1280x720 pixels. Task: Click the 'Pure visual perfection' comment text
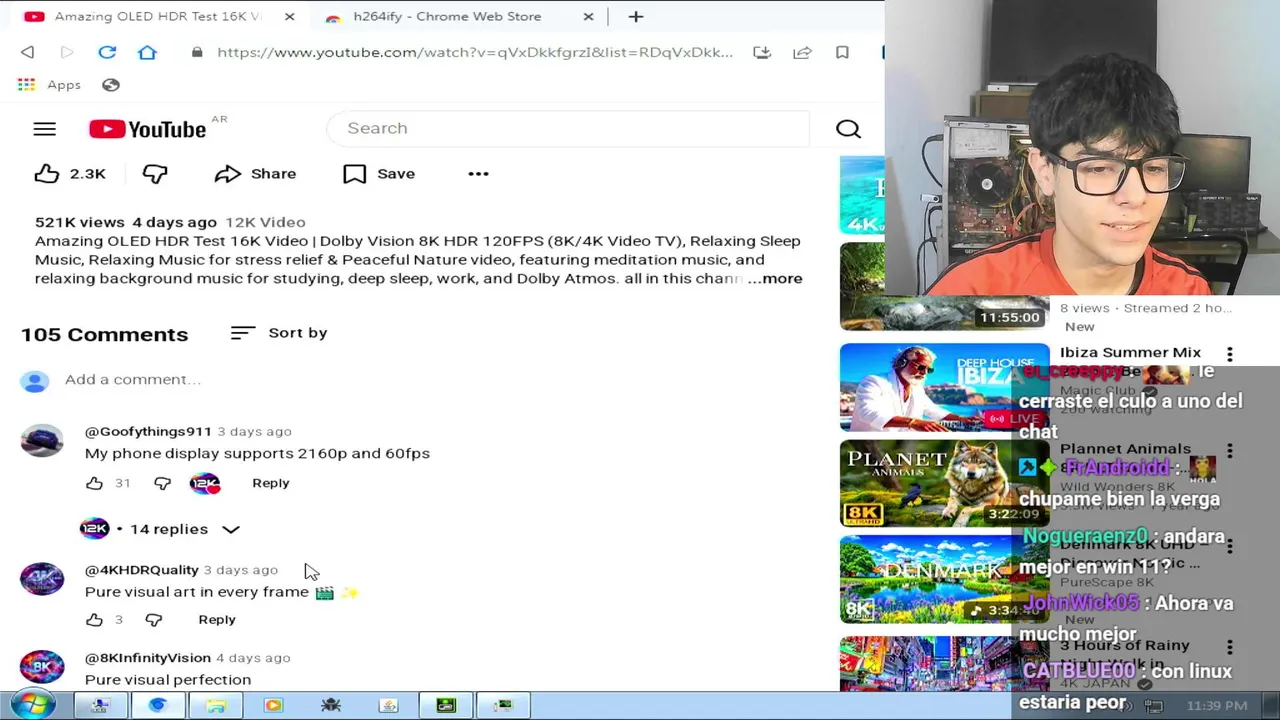pyautogui.click(x=168, y=680)
